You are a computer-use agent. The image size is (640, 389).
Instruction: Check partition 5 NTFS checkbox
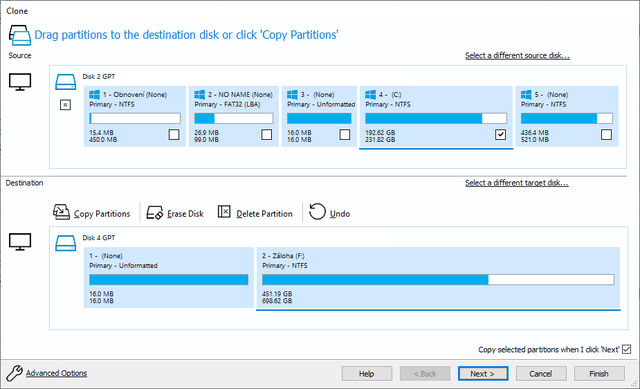coord(607,134)
